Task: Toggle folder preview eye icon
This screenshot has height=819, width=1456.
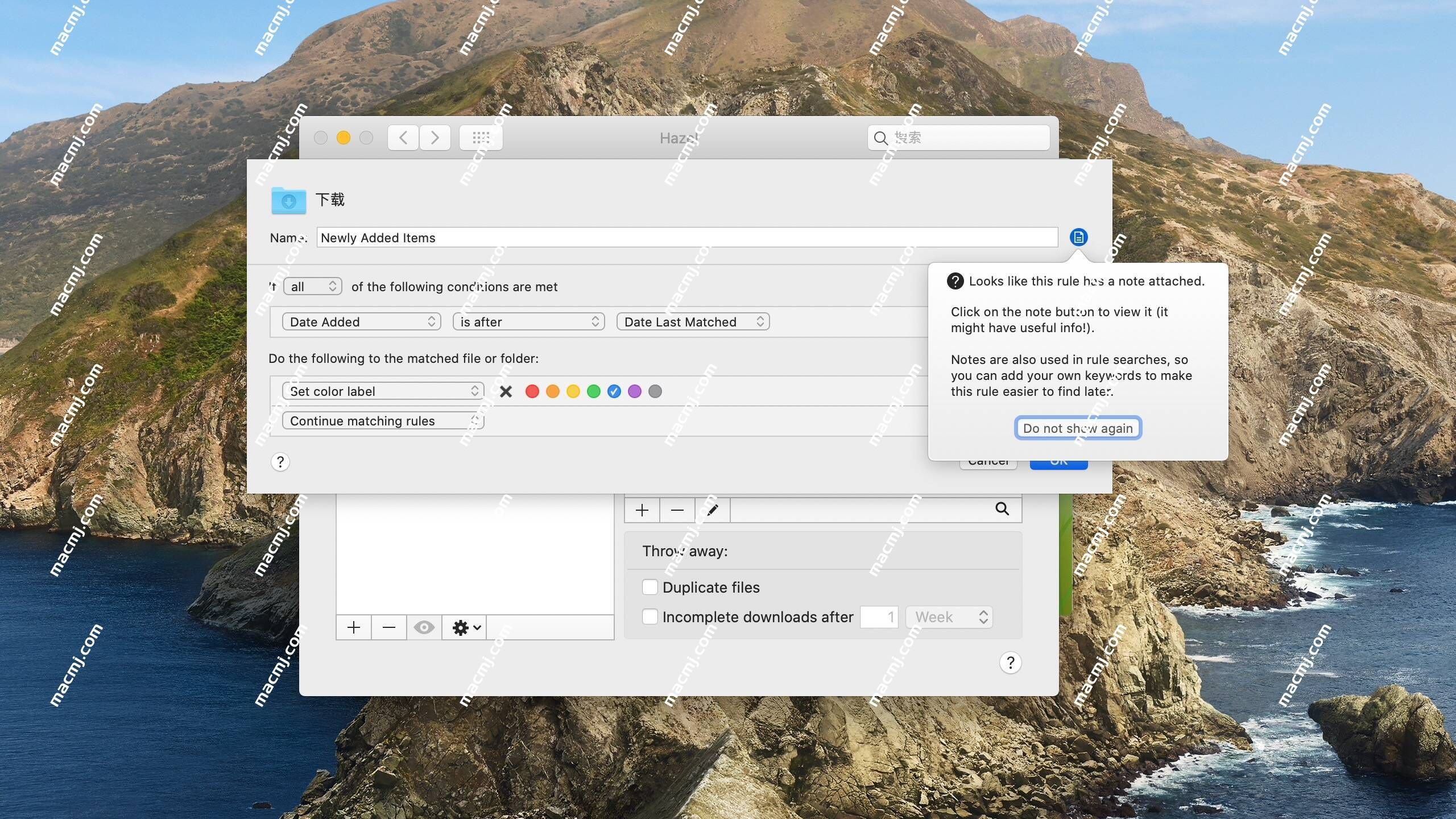Action: click(424, 627)
